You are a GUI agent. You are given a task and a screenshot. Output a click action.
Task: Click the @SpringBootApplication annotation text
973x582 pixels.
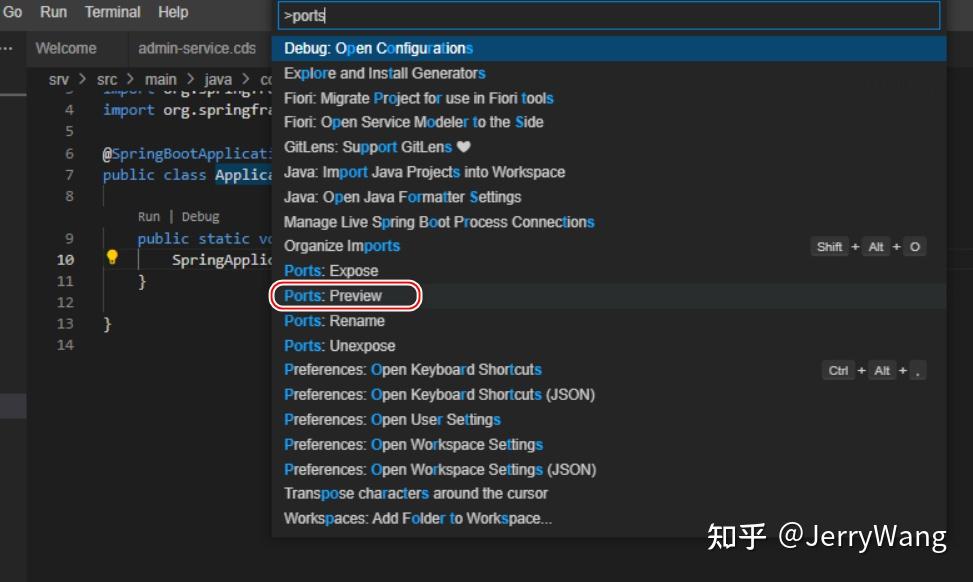(x=187, y=153)
